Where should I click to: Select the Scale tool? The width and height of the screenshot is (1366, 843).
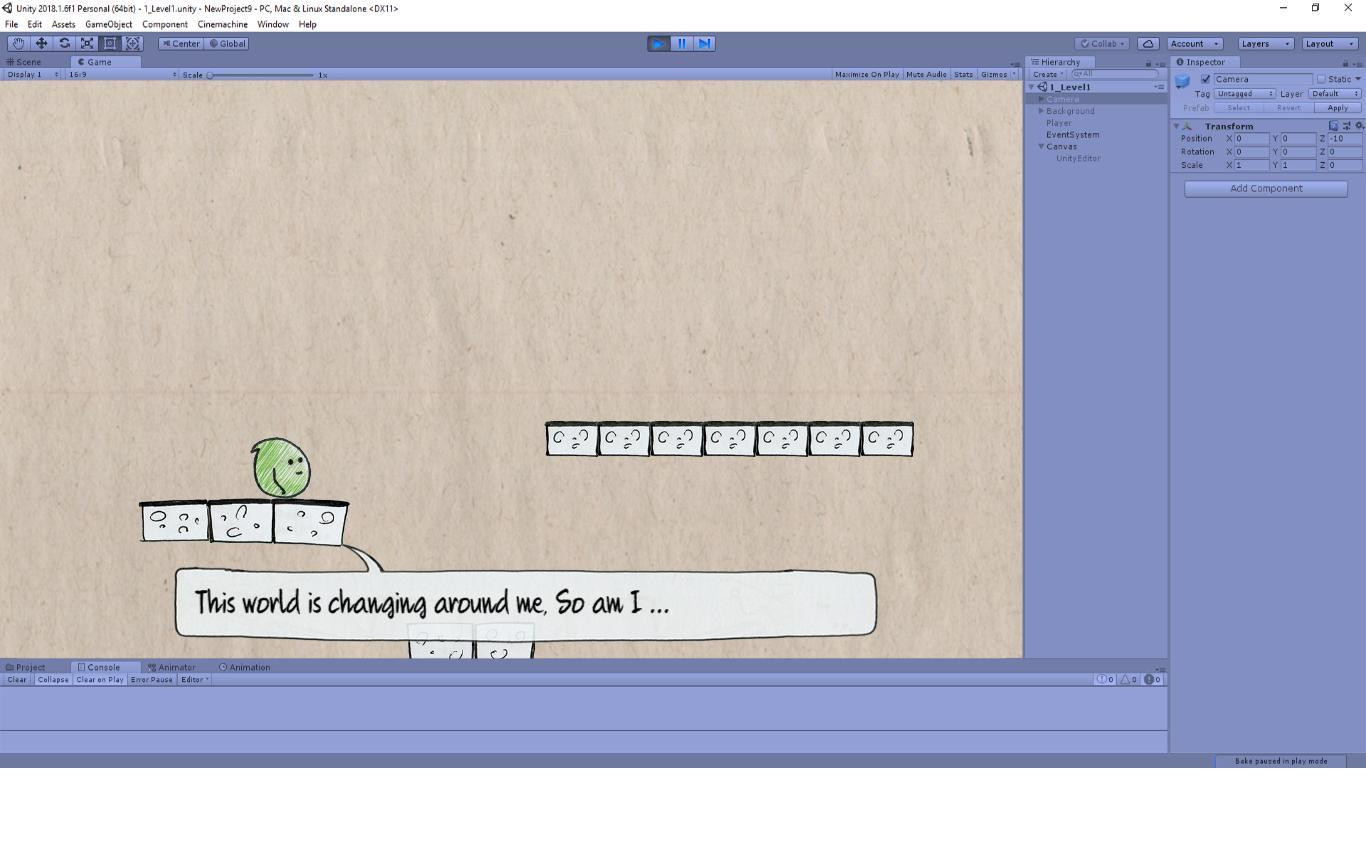click(87, 43)
